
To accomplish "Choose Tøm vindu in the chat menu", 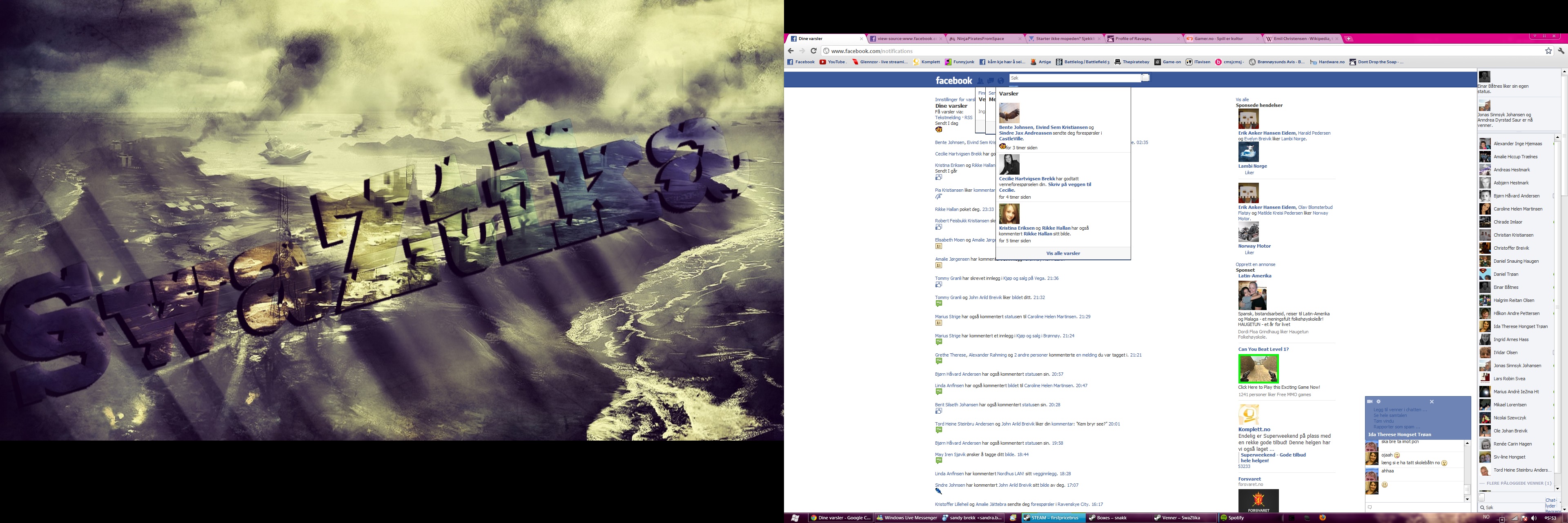I will (x=1383, y=421).
